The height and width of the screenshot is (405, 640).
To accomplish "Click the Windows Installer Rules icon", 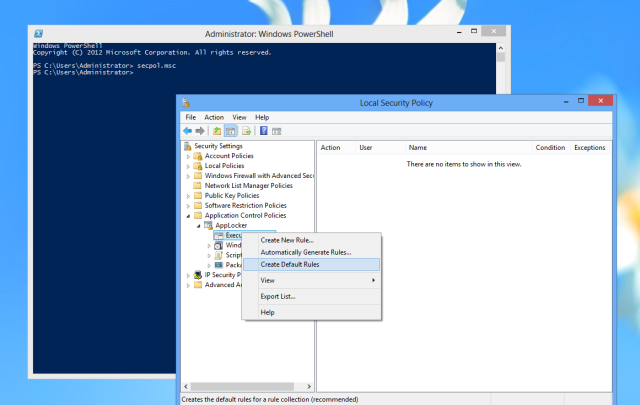I will click(x=219, y=245).
